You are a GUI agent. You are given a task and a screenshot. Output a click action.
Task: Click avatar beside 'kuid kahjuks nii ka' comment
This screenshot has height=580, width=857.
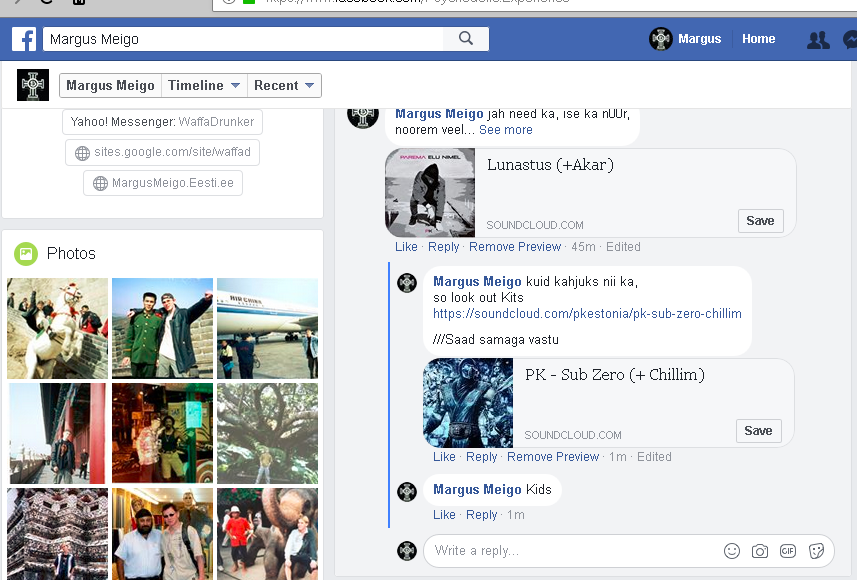[x=407, y=283]
